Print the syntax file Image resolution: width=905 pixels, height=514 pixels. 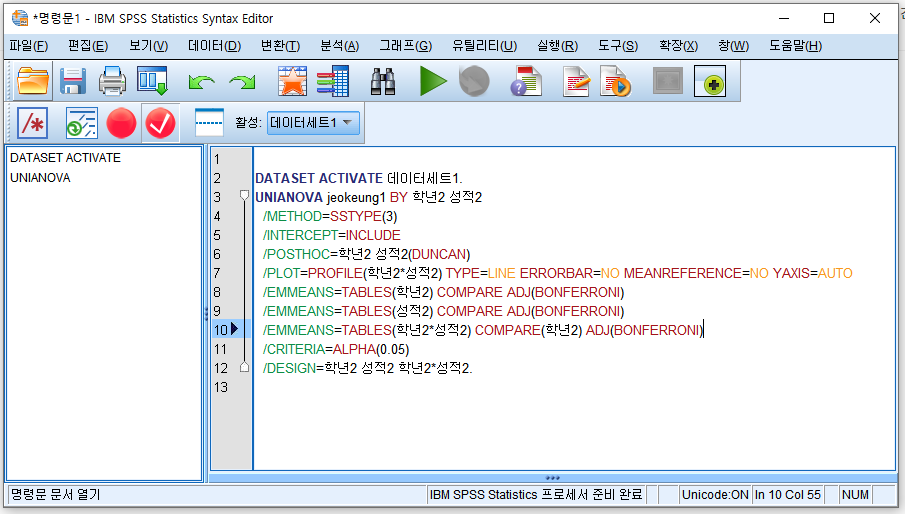pos(112,81)
